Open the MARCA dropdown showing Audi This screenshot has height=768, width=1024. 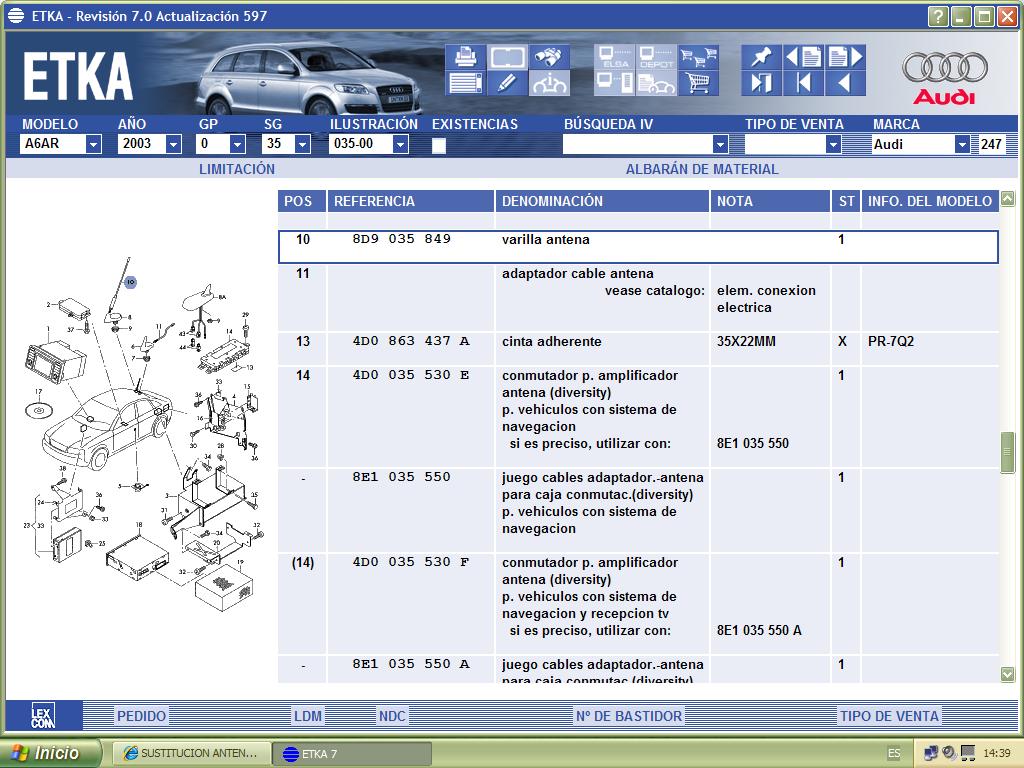point(962,144)
